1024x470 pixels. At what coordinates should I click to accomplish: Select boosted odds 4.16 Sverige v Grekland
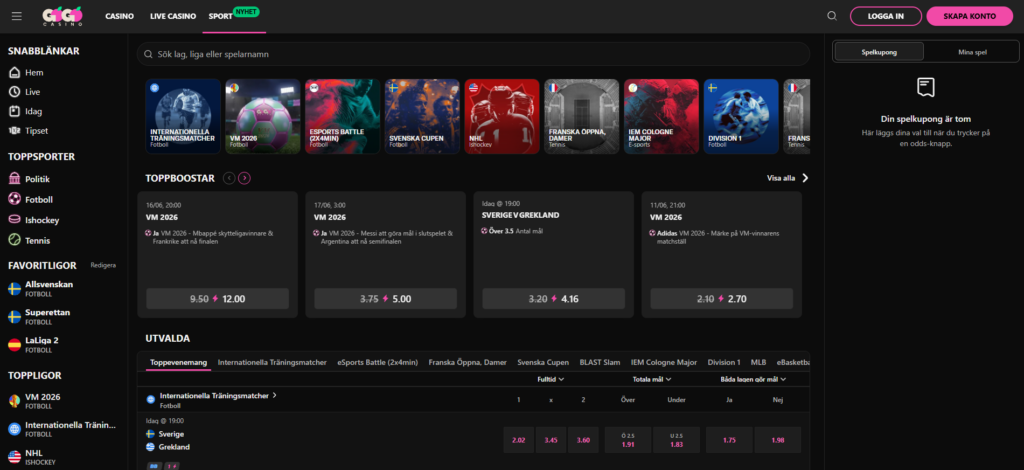[x=553, y=299]
